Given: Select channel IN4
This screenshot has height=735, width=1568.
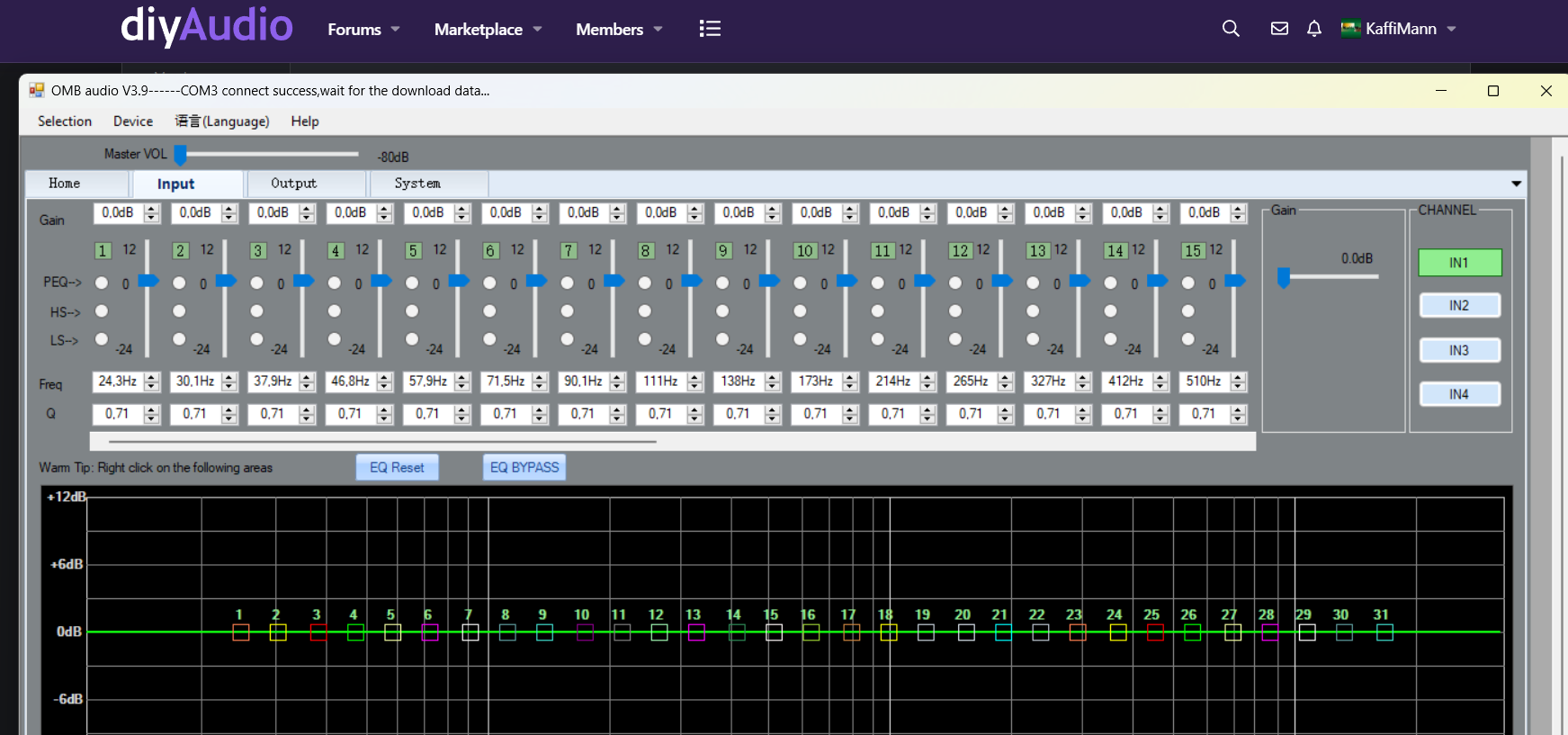Looking at the screenshot, I should click(1459, 394).
